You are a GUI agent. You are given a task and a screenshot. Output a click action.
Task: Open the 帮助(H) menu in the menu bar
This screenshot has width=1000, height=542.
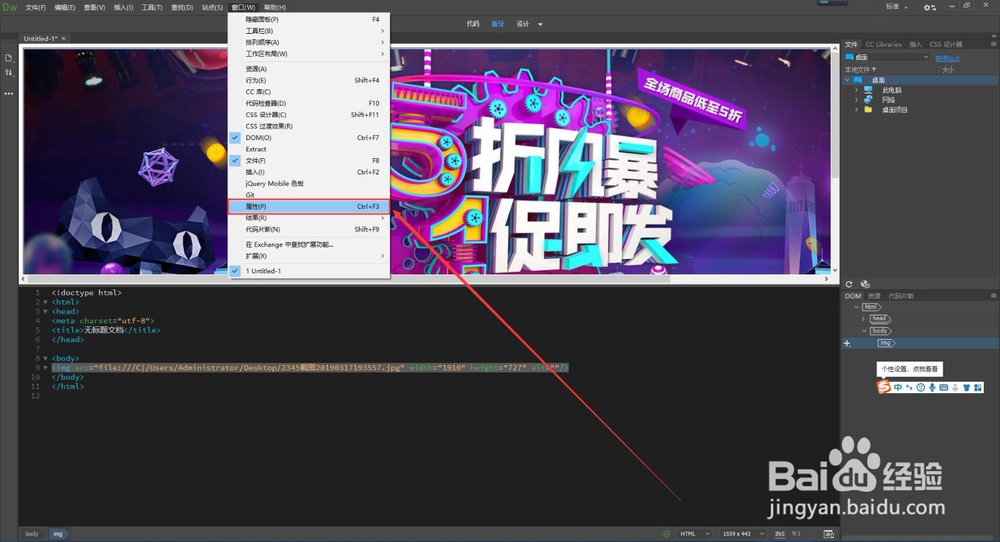pyautogui.click(x=275, y=8)
